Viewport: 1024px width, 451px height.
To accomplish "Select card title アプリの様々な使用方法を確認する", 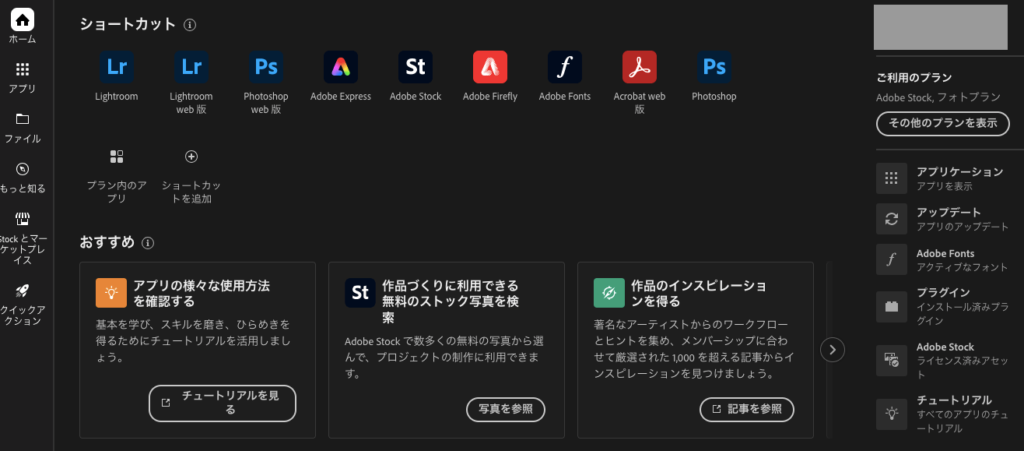I will [x=201, y=294].
